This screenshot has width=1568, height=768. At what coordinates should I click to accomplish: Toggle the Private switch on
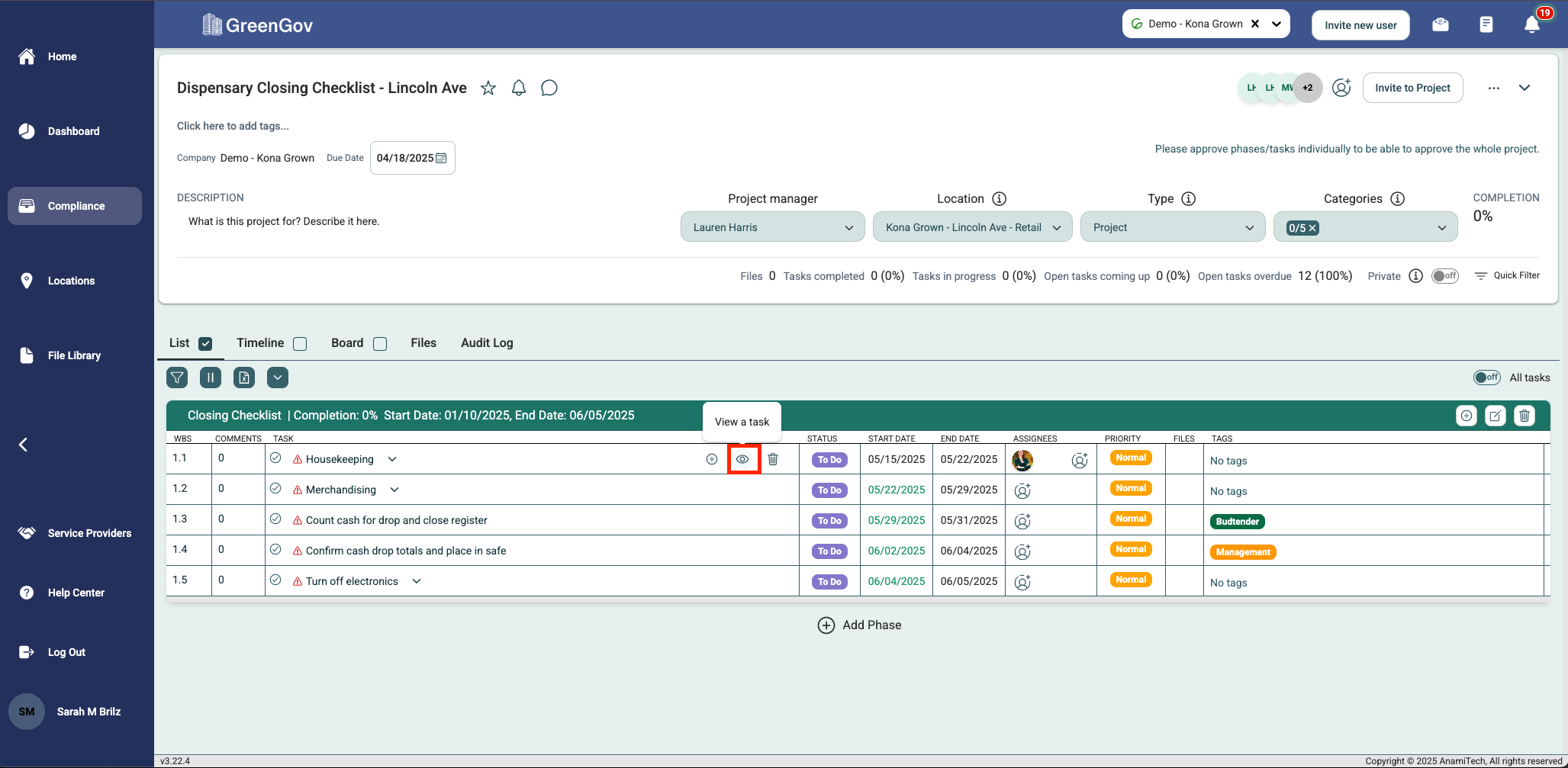(x=1444, y=276)
